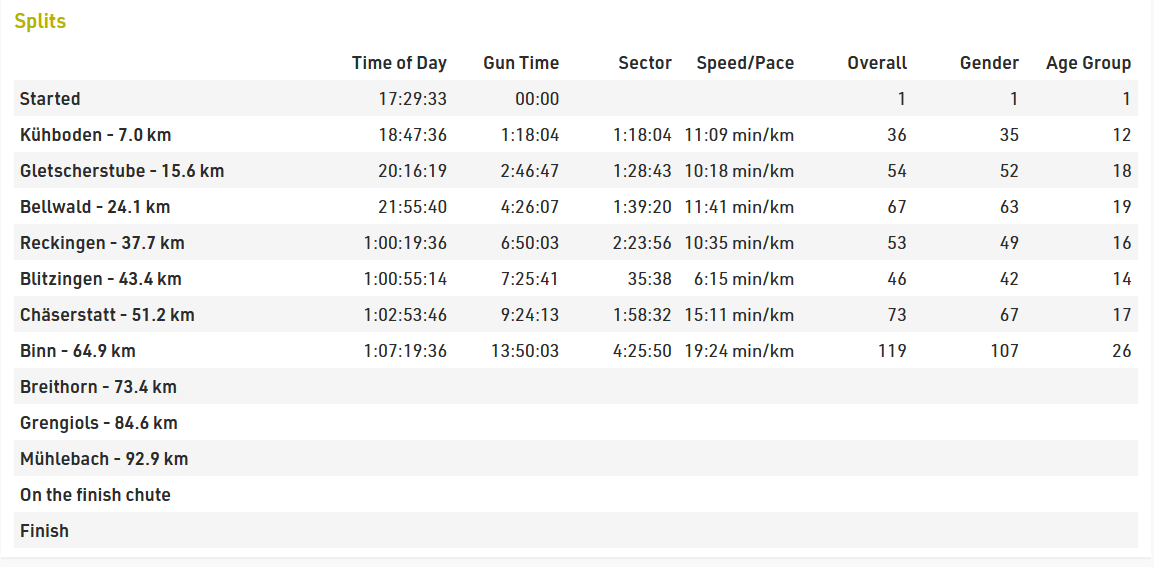Click the Gender column header
Screen dimensions: 1154x568
pyautogui.click(x=990, y=63)
